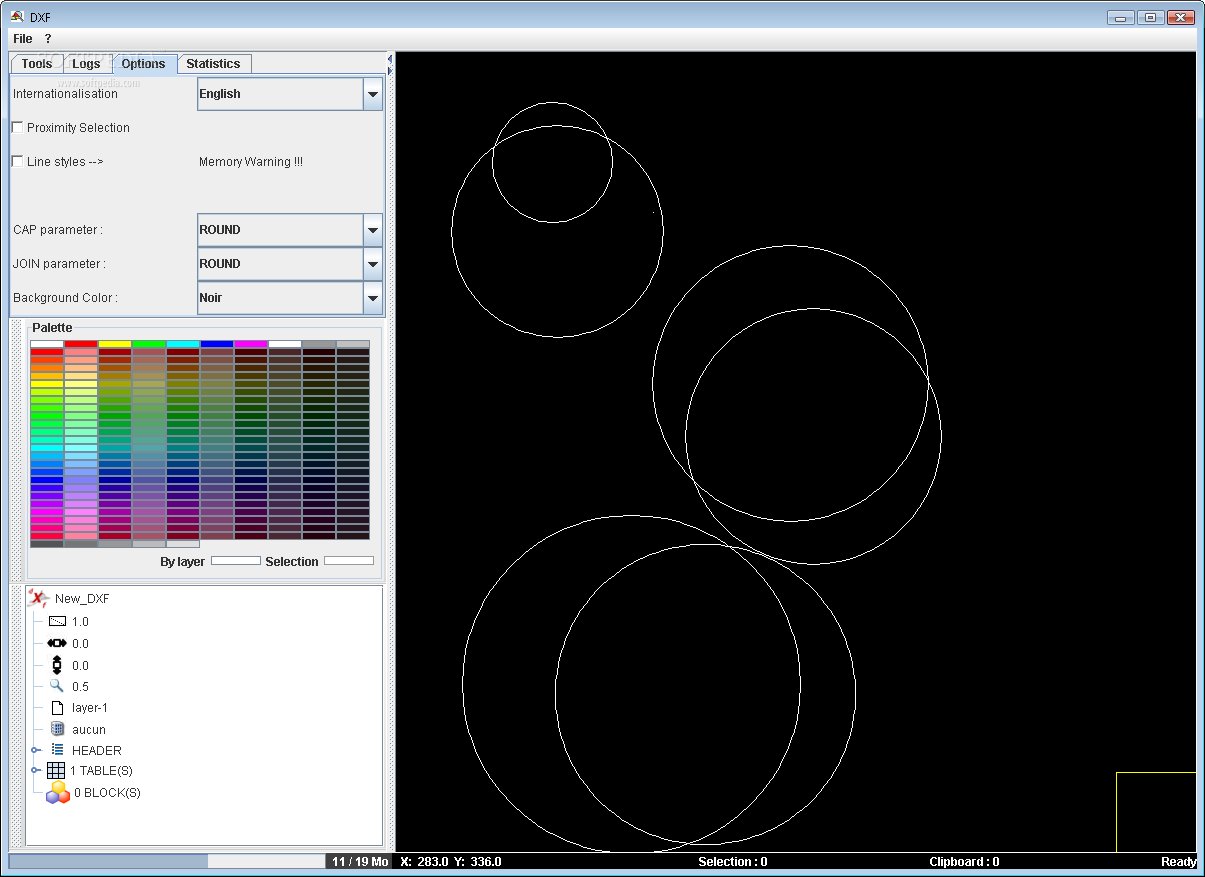Expand the HEADER tree node

pyautogui.click(x=35, y=750)
